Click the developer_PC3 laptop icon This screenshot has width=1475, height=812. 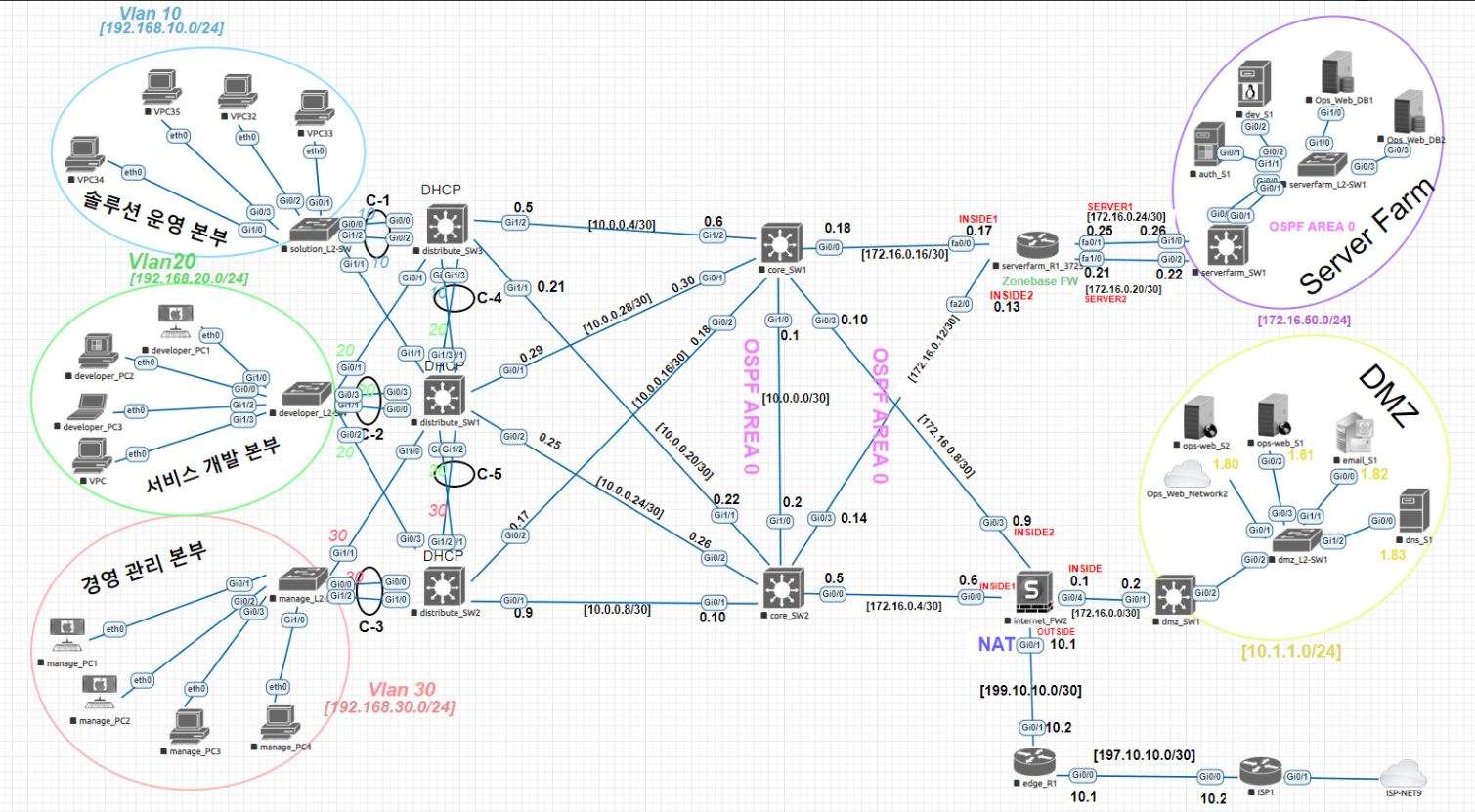tap(90, 407)
